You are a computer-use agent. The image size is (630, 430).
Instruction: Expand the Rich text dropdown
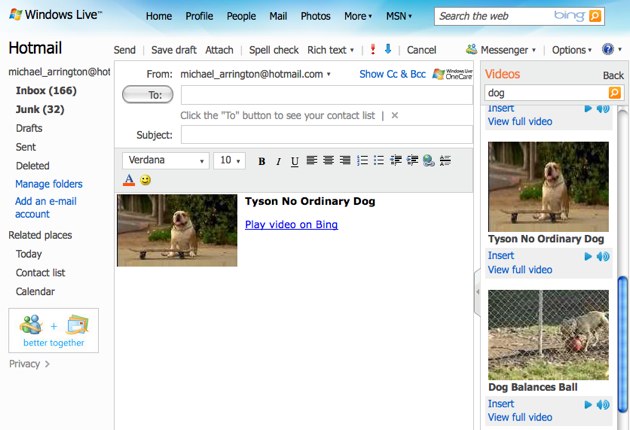coord(330,50)
